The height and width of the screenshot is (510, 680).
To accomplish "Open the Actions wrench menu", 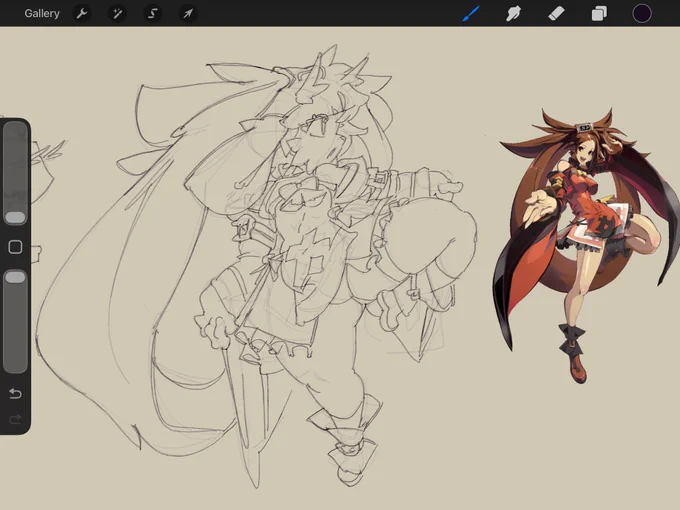I will coord(82,13).
